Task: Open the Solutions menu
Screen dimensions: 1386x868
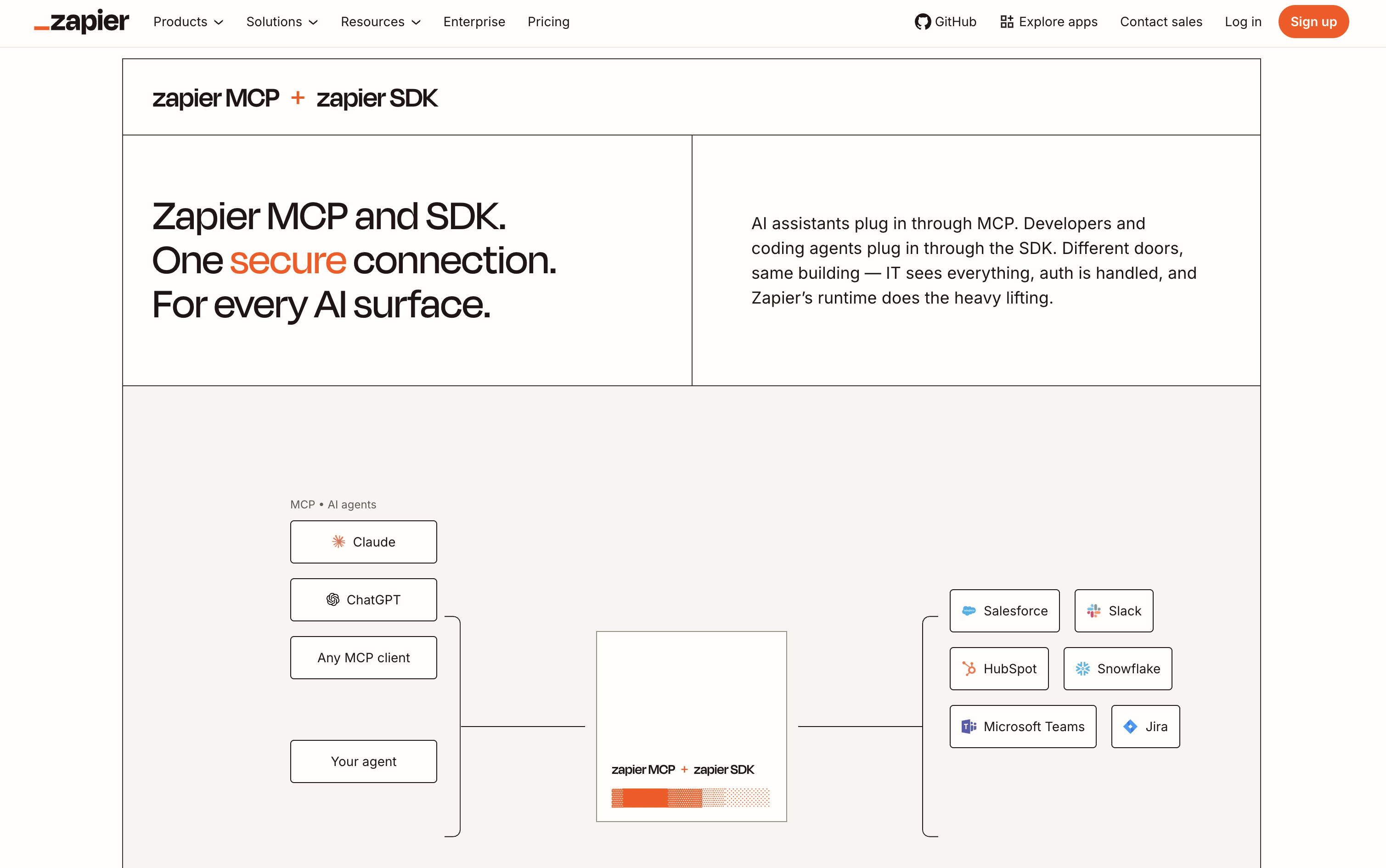Action: pos(282,22)
